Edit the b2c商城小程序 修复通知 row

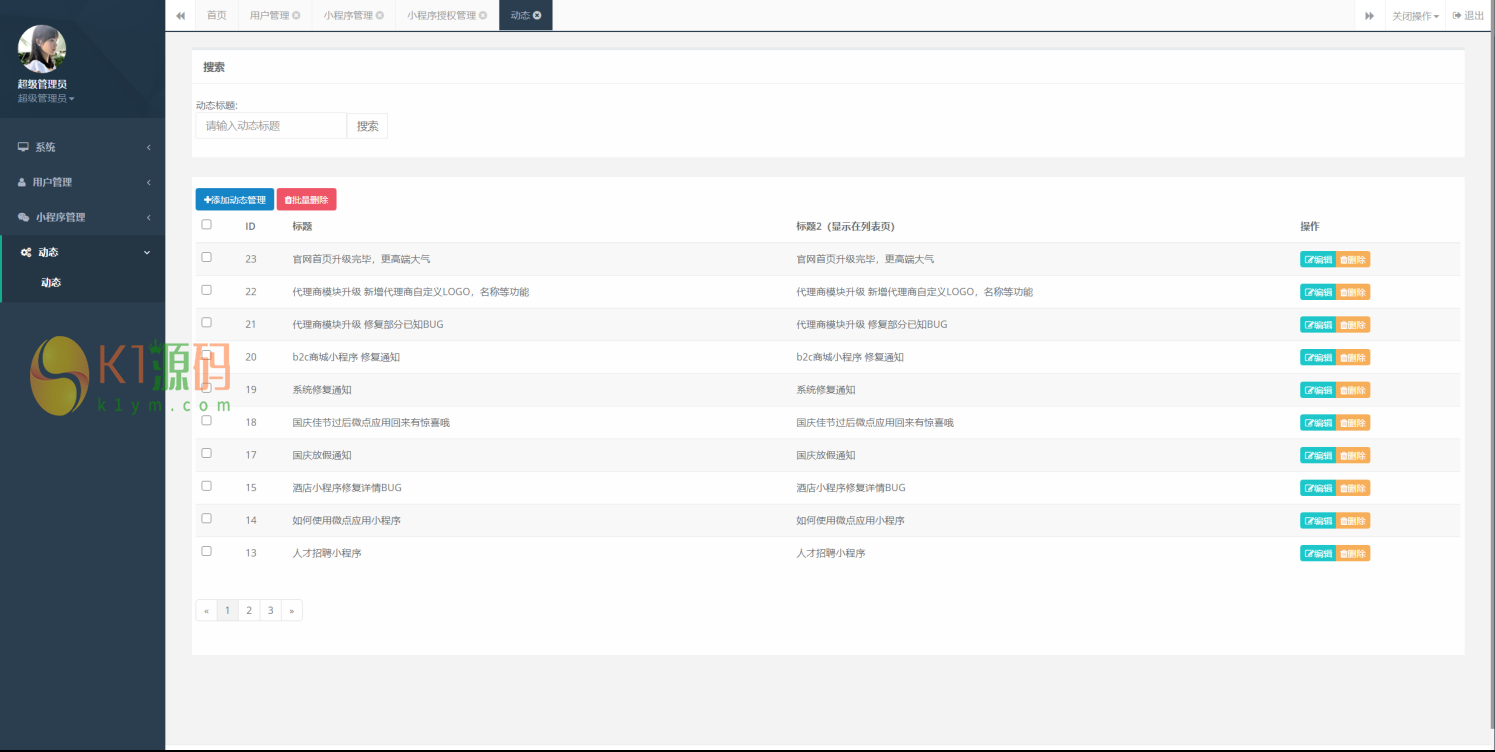click(x=1318, y=357)
